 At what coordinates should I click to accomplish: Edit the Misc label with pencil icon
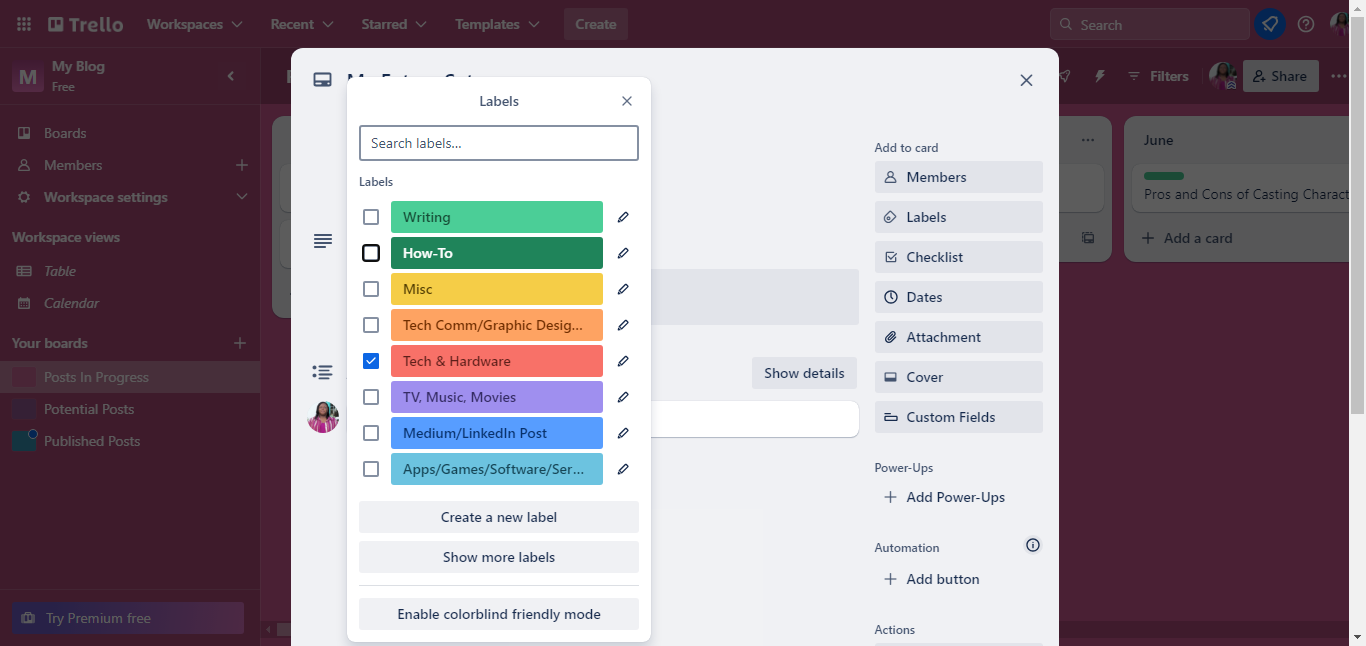pos(623,289)
